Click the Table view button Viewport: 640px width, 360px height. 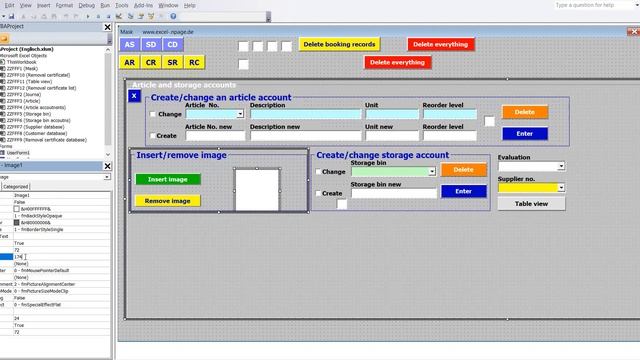[531, 204]
